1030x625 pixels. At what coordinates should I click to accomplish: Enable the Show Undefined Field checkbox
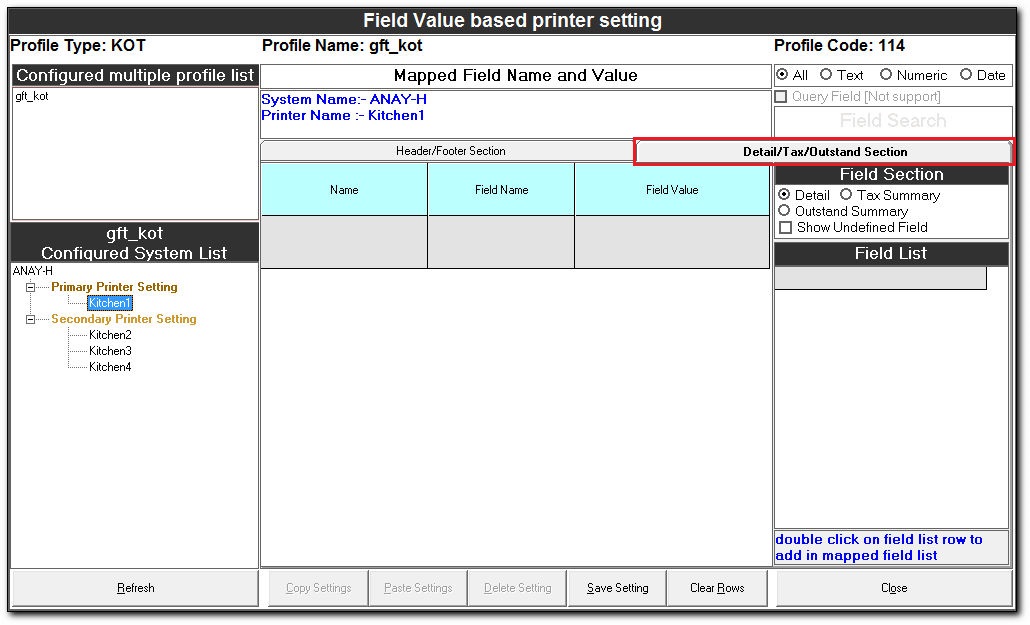pyautogui.click(x=785, y=227)
